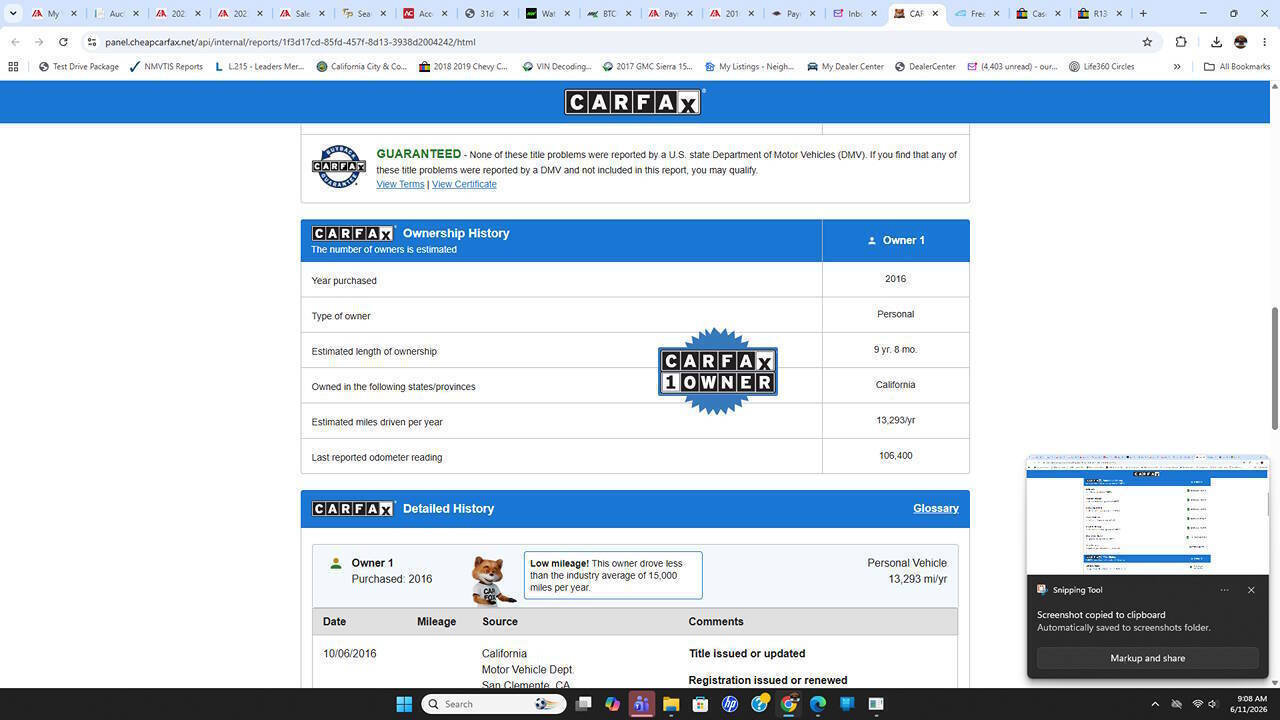Click the CARFAX logo in the header
1280x720 pixels.
[635, 102]
